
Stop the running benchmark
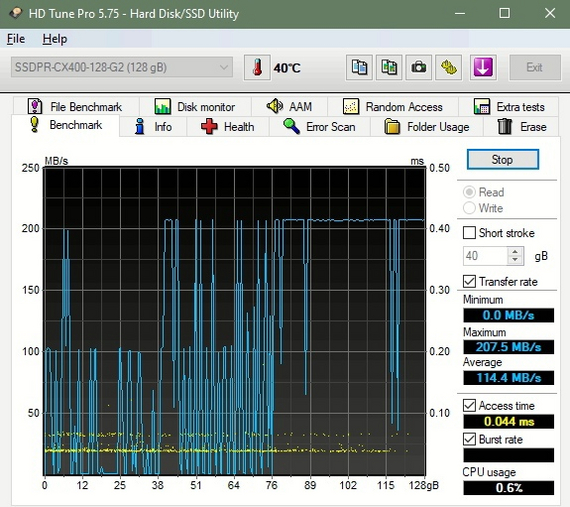point(503,160)
